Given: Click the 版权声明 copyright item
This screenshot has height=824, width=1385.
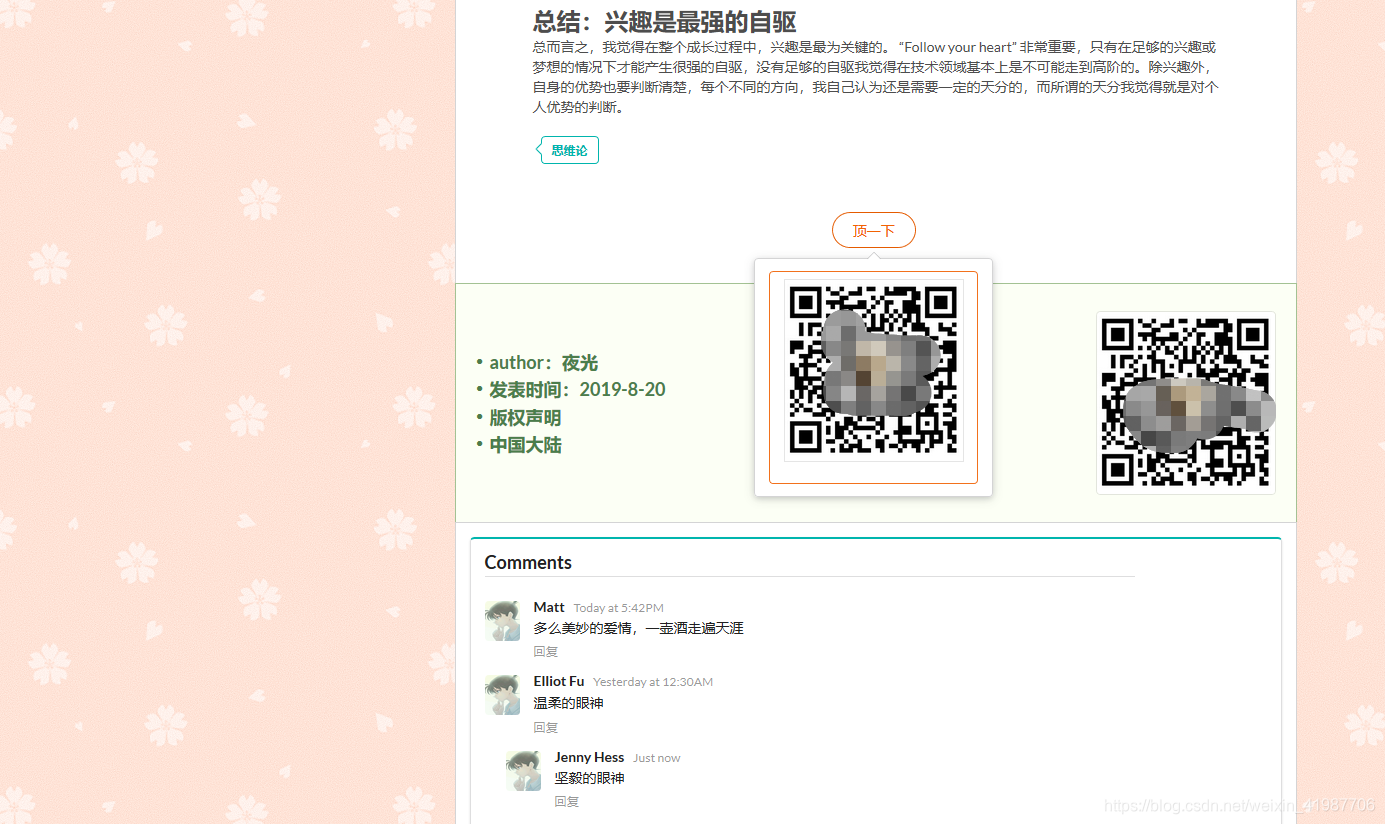Looking at the screenshot, I should (x=525, y=418).
